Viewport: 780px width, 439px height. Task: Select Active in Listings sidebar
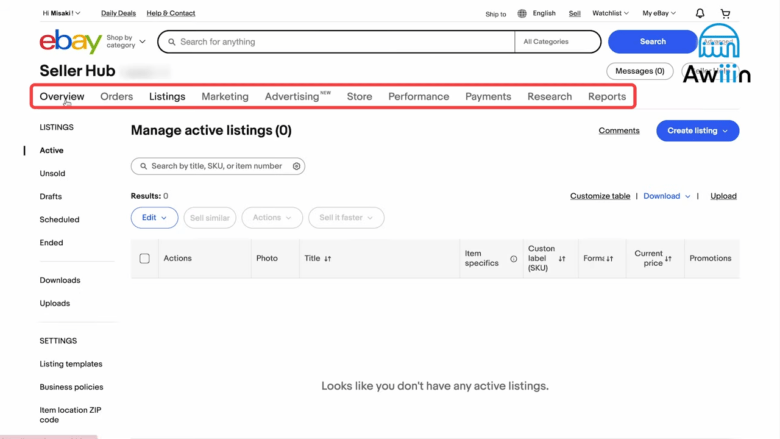[51, 150]
